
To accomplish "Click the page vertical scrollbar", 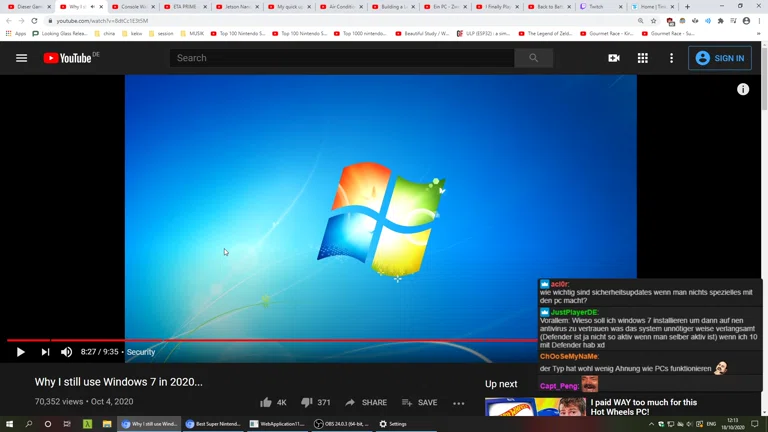I will tap(765, 78).
